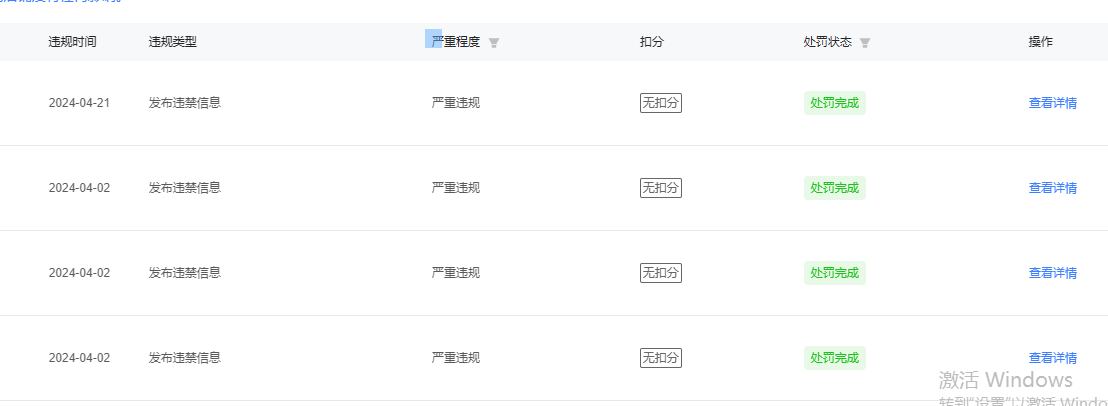The width and height of the screenshot is (1108, 406).
Task: Select the 违规类型 column header
Action: pos(173,42)
